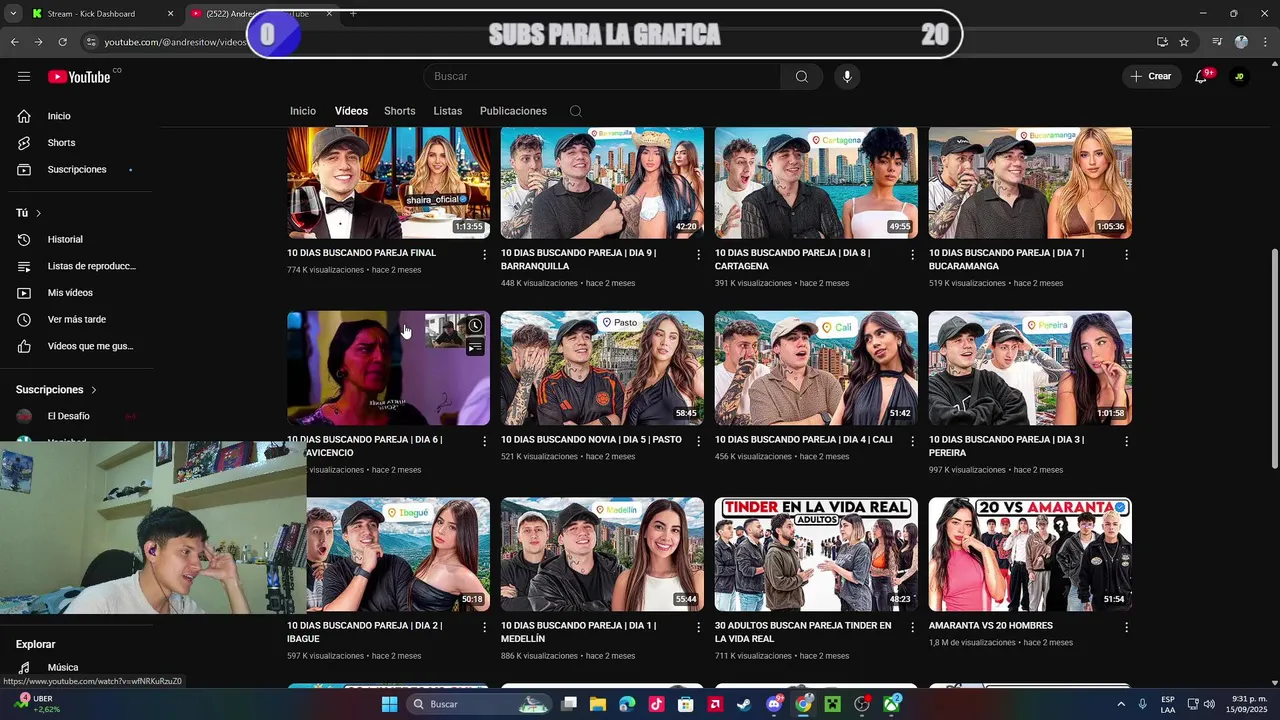Open options menu for DIA 5 Pasto video
The width and height of the screenshot is (1280, 720).
click(699, 441)
